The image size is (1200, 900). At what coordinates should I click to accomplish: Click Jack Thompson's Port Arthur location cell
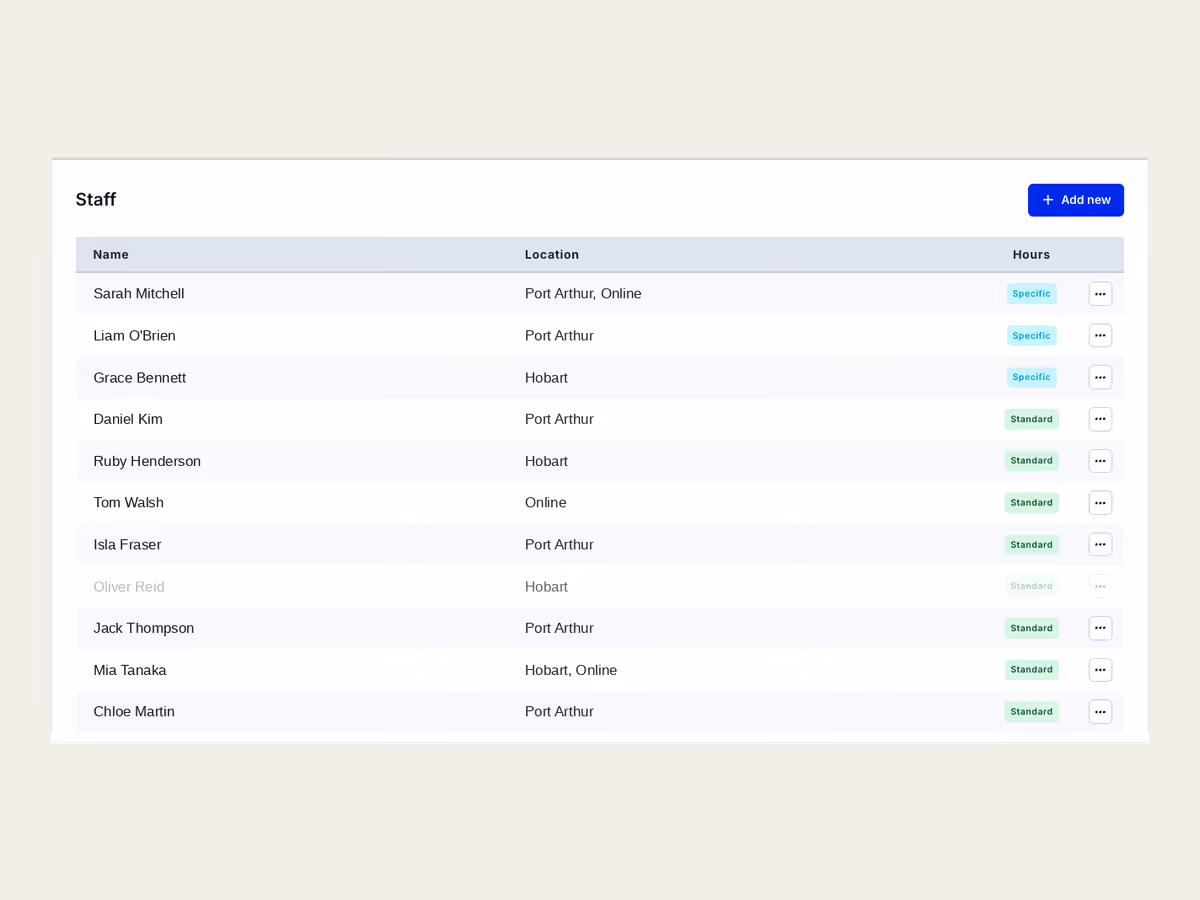559,628
